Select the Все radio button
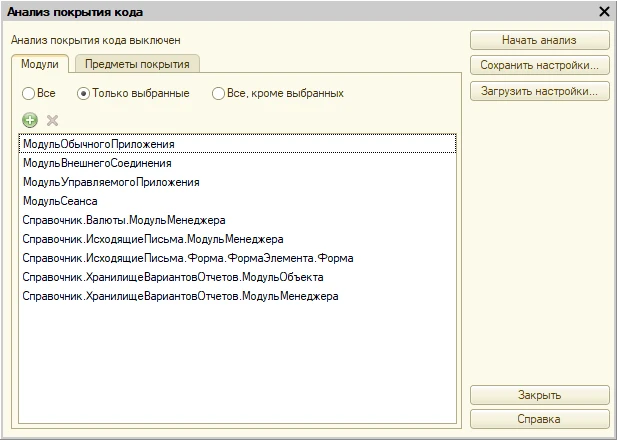This screenshot has width=617, height=440. coord(28,94)
